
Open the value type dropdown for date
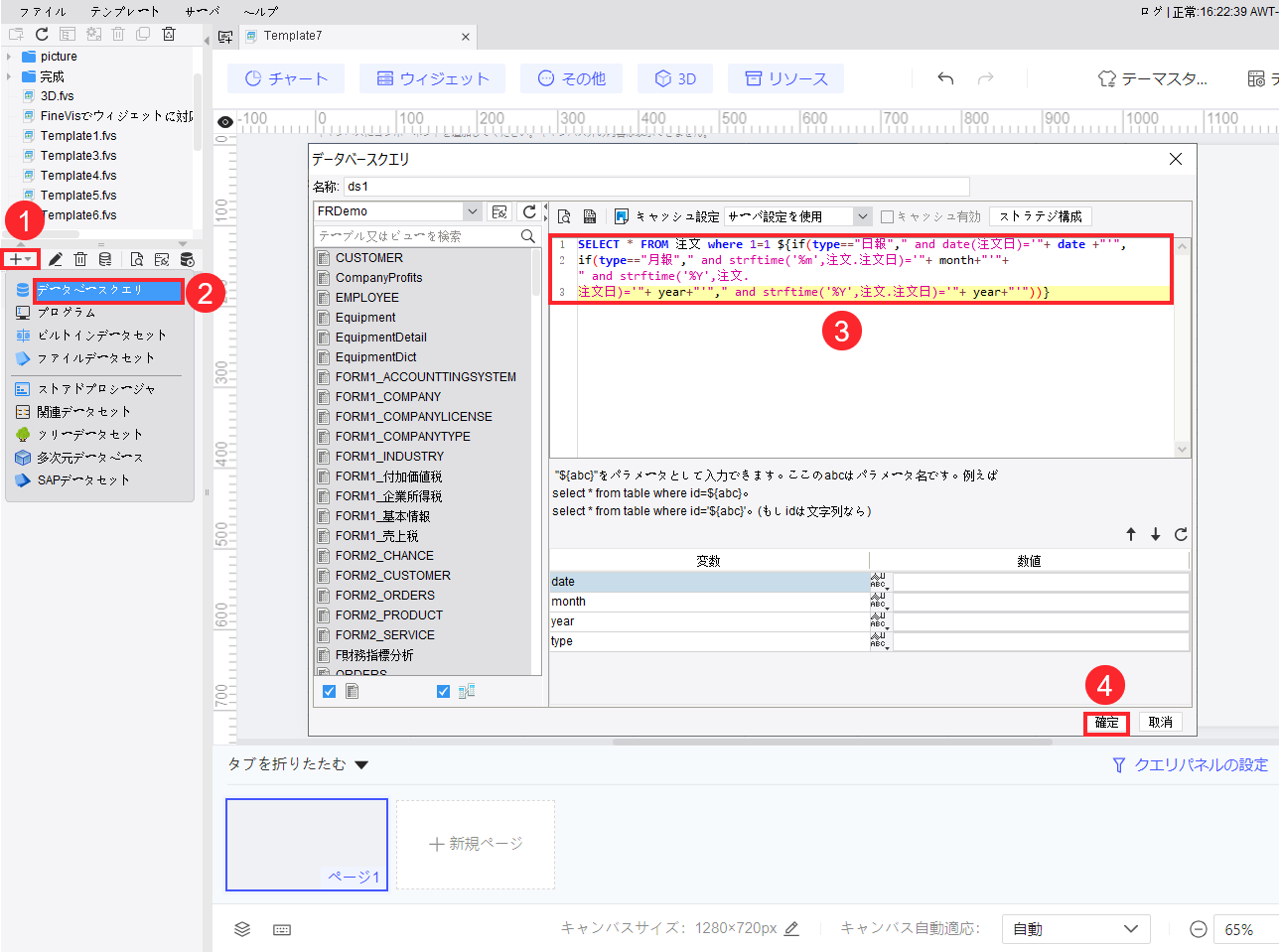click(880, 582)
